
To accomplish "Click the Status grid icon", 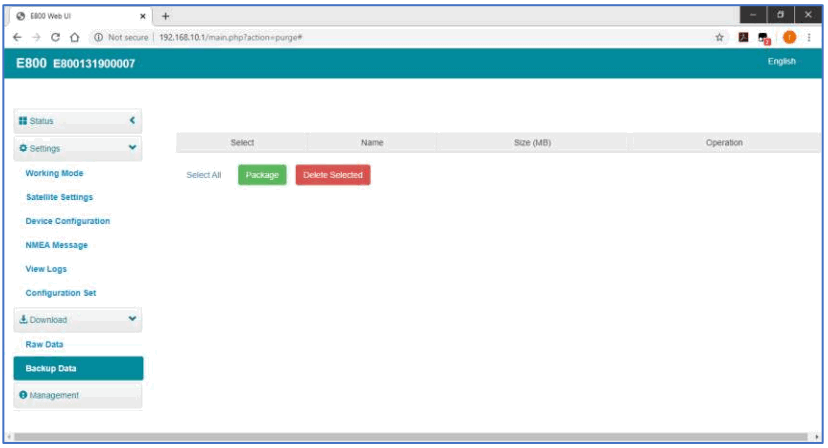I will coord(23,121).
